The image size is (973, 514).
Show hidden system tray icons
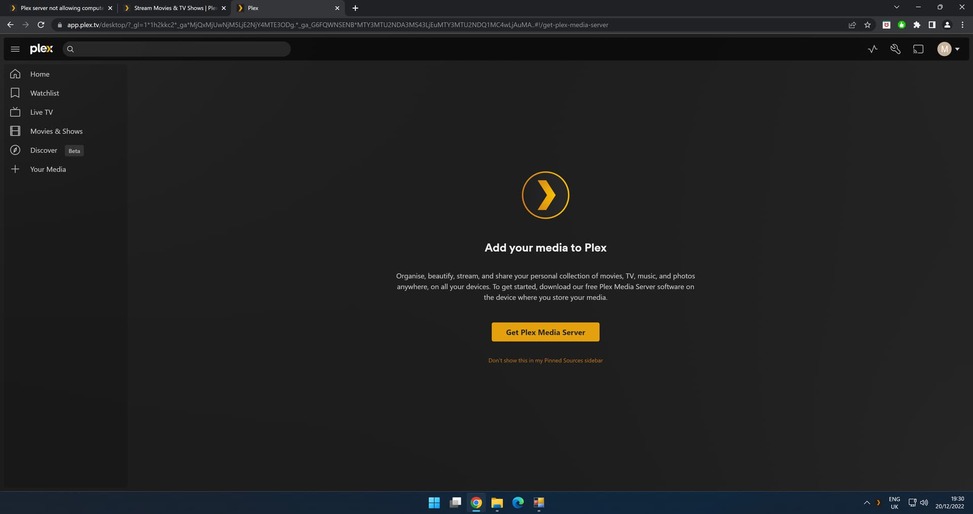866,503
